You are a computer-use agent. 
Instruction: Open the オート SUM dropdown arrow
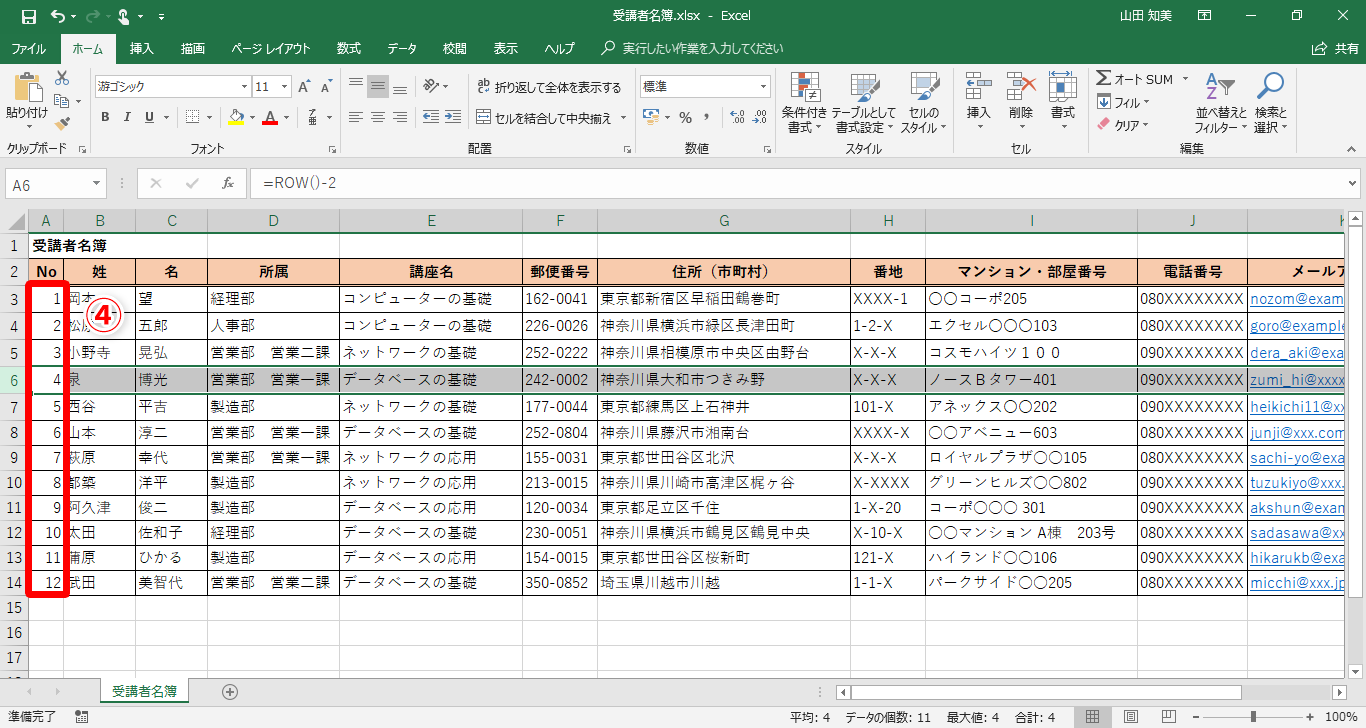pos(1185,79)
